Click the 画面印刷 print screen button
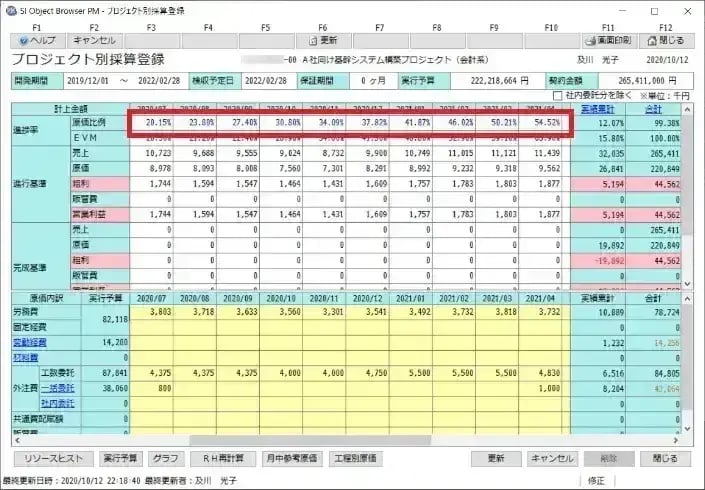705x490 pixels. click(x=609, y=41)
